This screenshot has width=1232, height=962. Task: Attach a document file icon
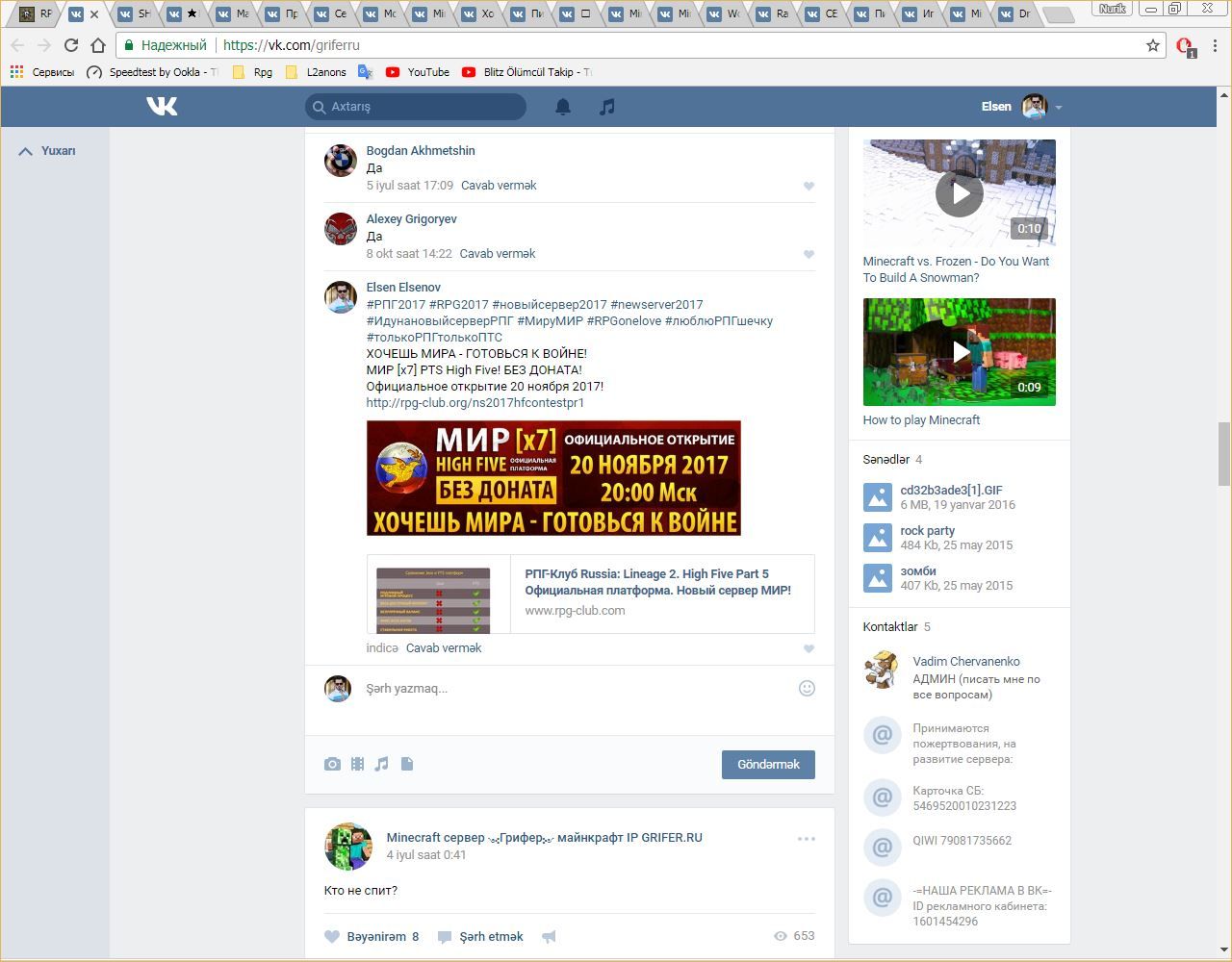pos(407,764)
